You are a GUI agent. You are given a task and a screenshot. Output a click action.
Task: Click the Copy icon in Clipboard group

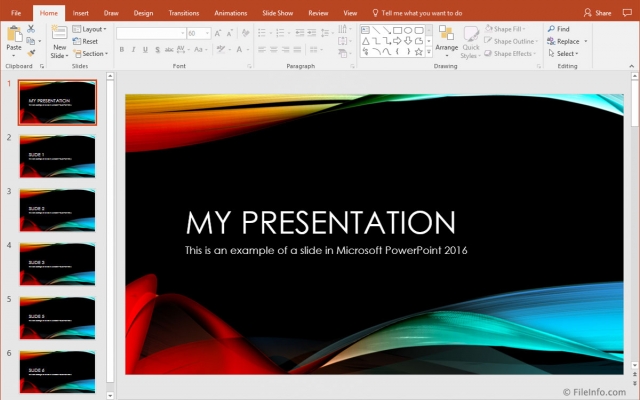[x=30, y=41]
